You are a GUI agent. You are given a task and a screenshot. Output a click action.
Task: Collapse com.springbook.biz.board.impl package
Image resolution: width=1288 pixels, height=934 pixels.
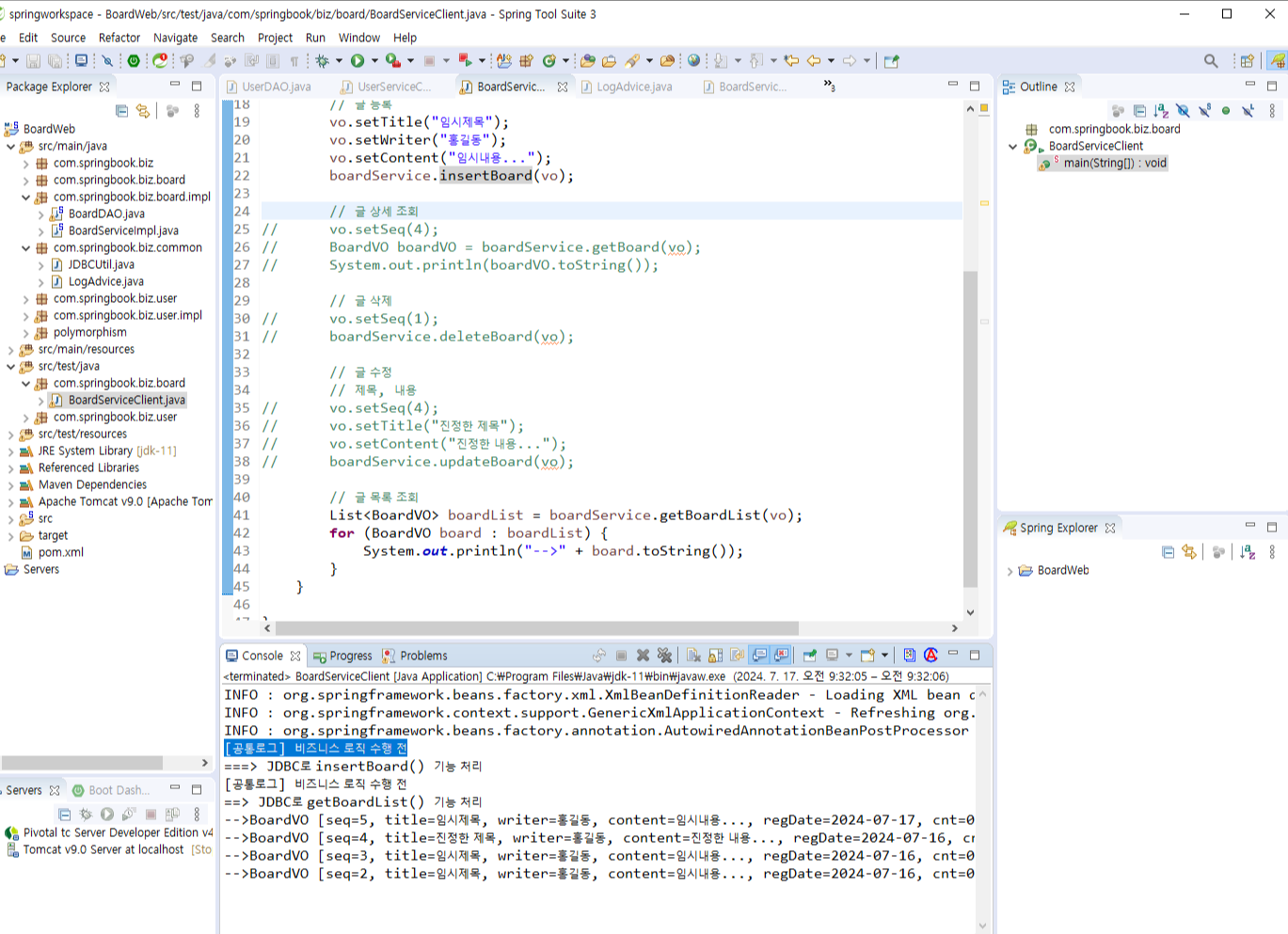(x=25, y=198)
